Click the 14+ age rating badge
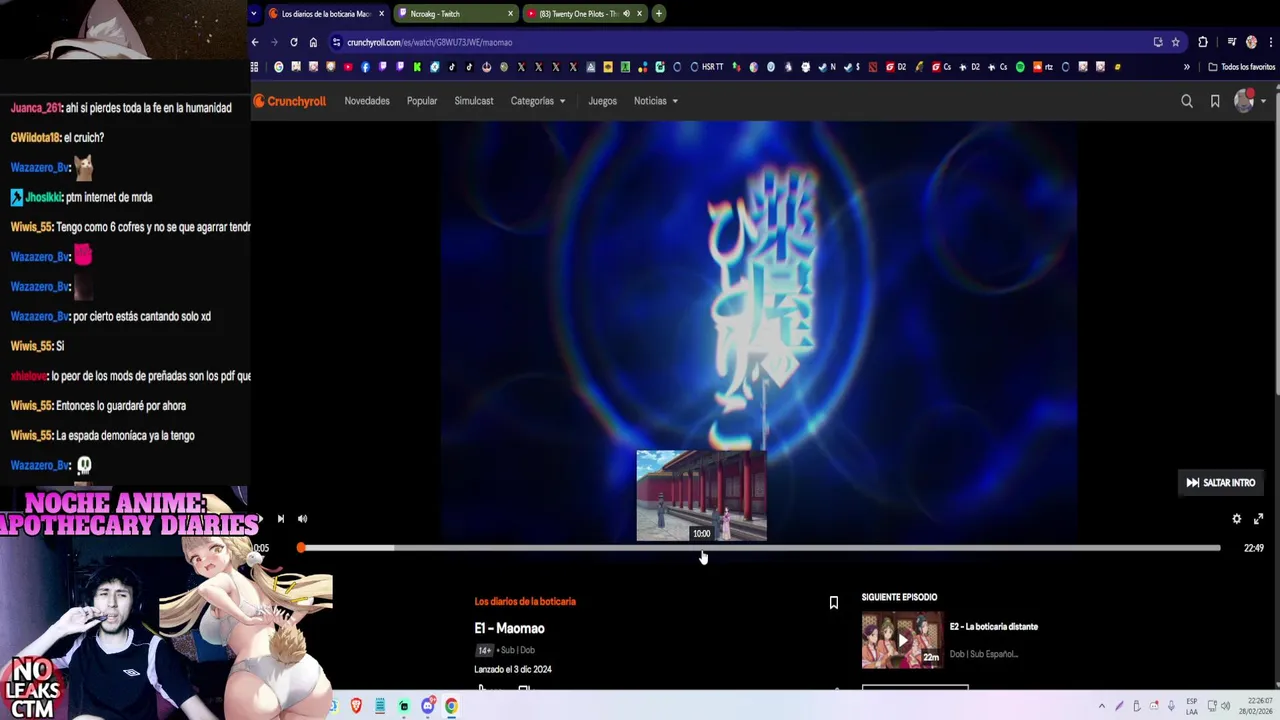The width and height of the screenshot is (1280, 720). 485,651
